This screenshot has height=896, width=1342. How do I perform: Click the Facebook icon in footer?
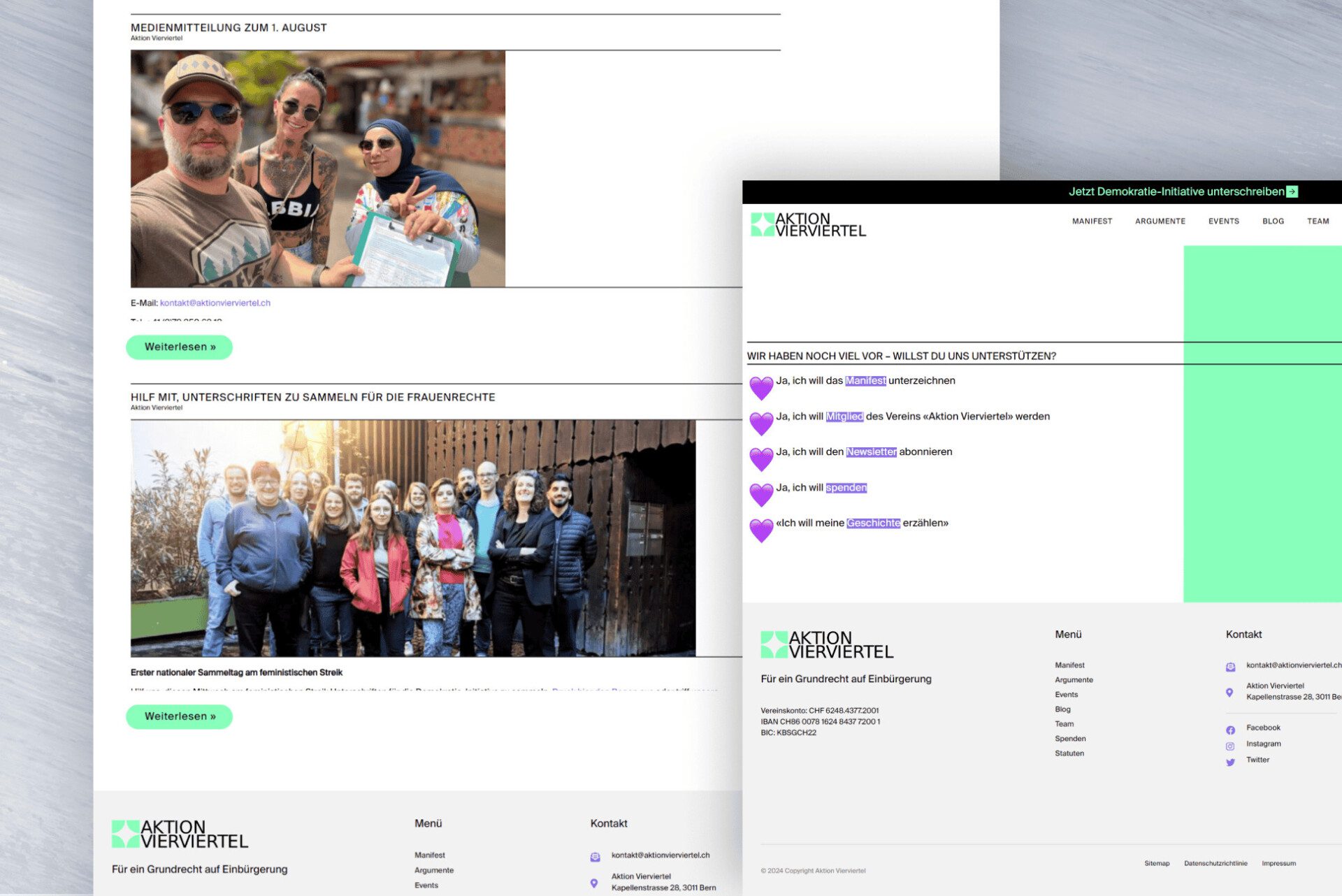[1230, 730]
